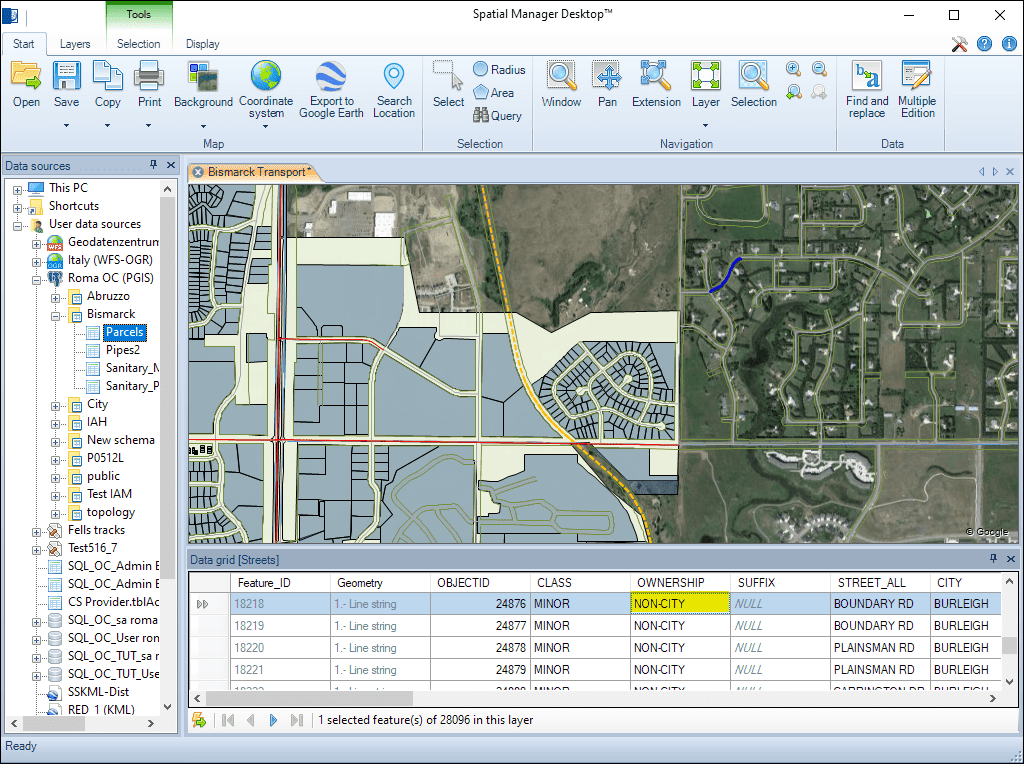Open the Zoom Layer dropdown arrow

705,126
